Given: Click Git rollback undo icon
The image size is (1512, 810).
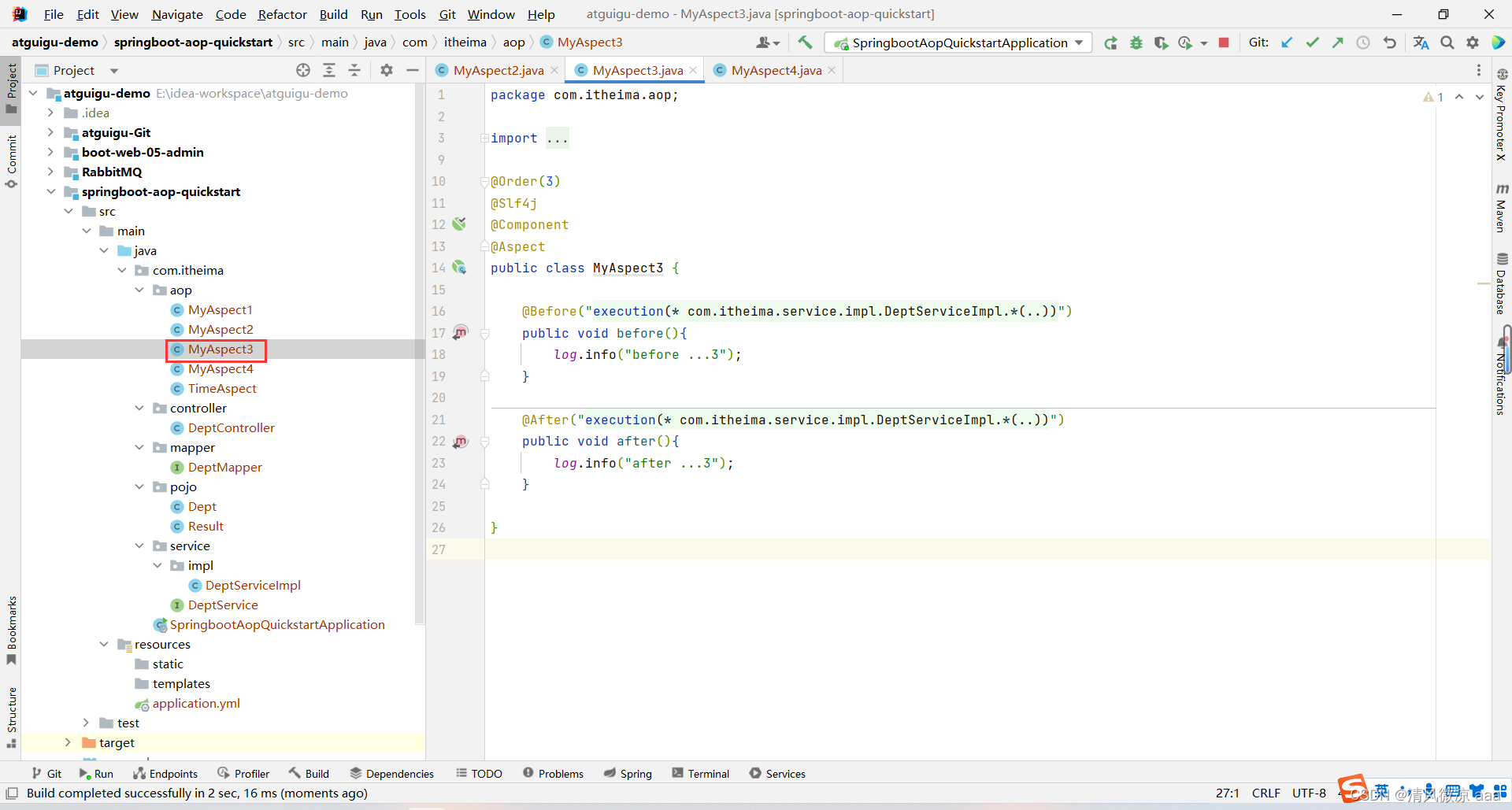Looking at the screenshot, I should (1390, 43).
